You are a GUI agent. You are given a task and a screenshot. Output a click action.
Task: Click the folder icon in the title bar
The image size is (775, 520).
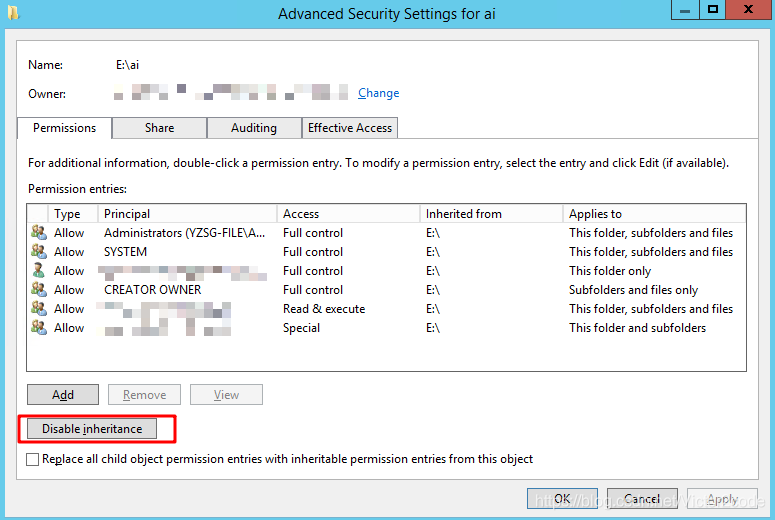13,13
